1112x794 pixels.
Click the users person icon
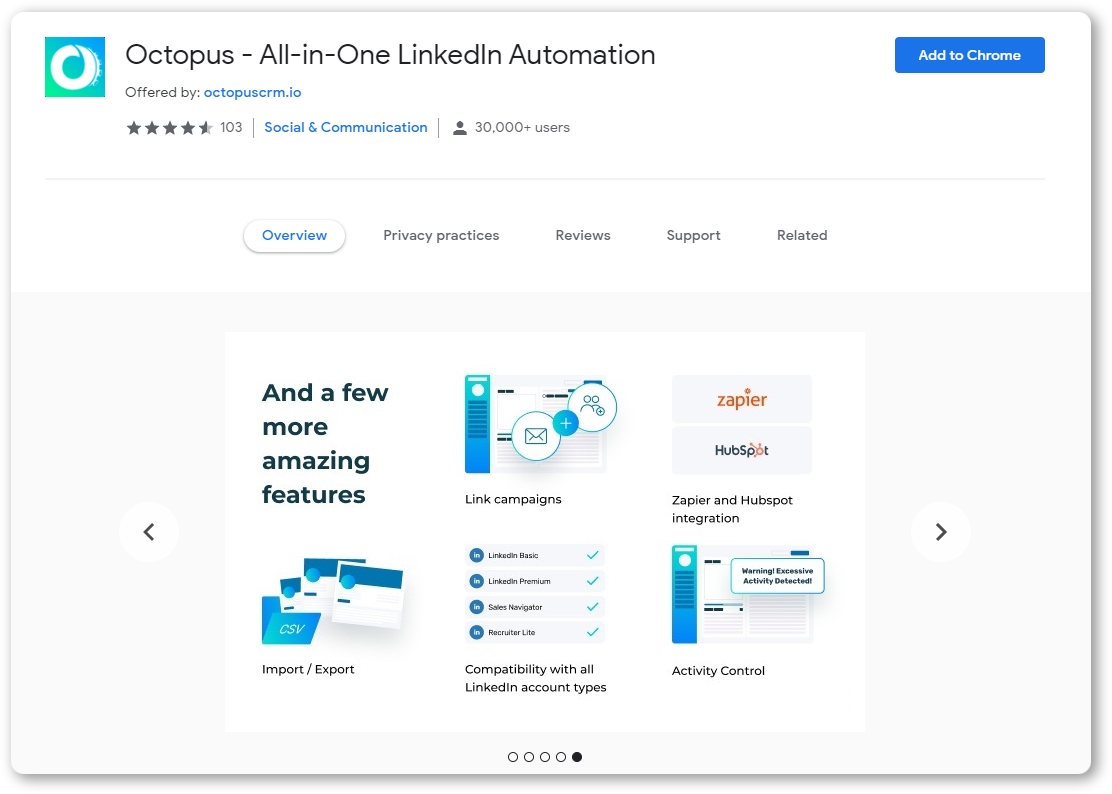tap(460, 128)
